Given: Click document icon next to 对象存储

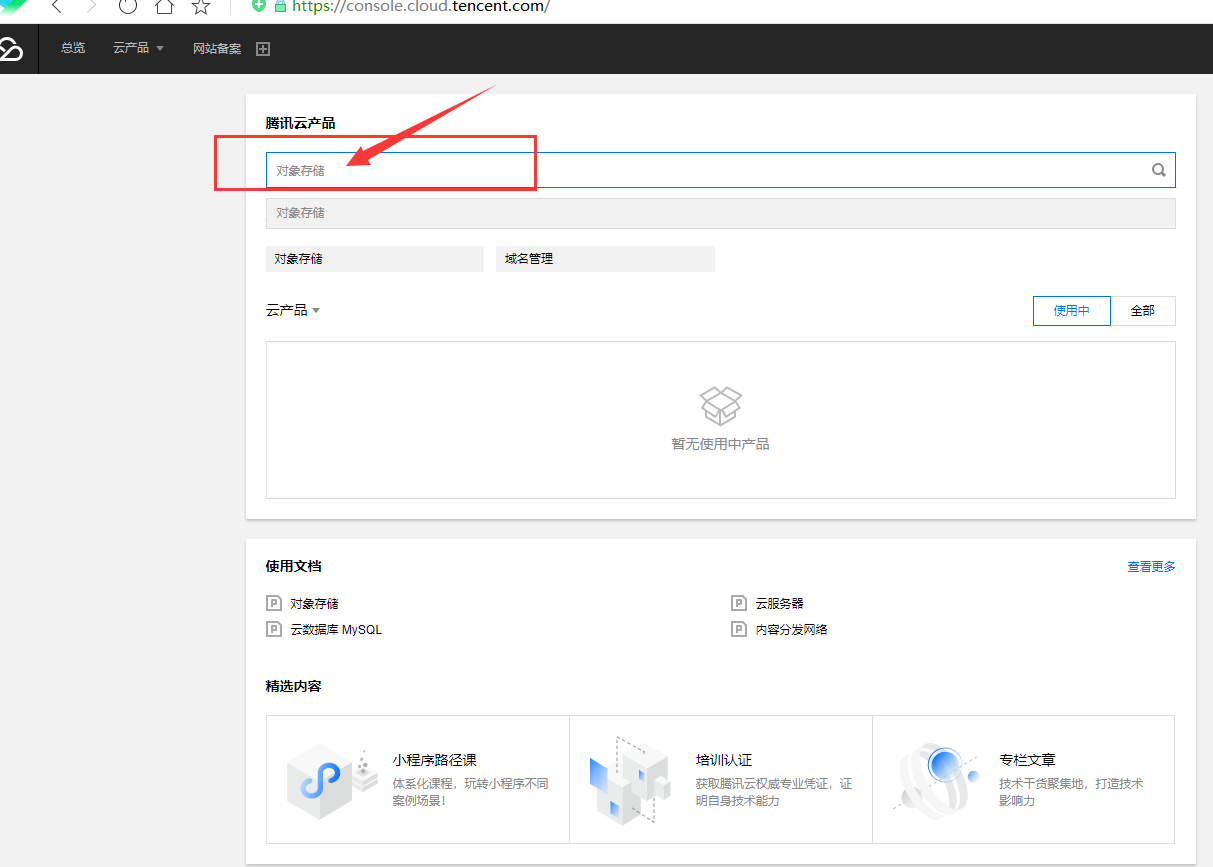Looking at the screenshot, I should tap(273, 603).
